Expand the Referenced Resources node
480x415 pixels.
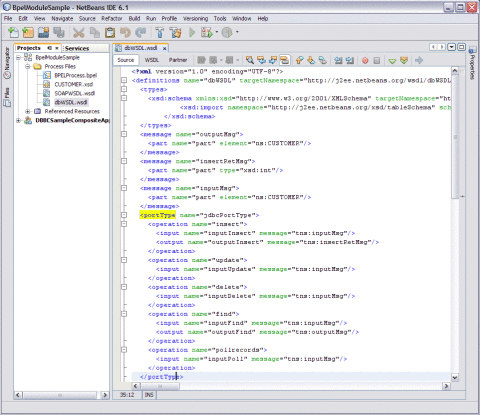pos(28,111)
